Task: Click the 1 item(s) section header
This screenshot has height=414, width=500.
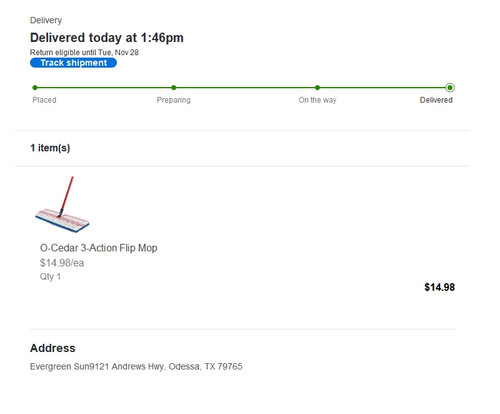Action: point(50,148)
